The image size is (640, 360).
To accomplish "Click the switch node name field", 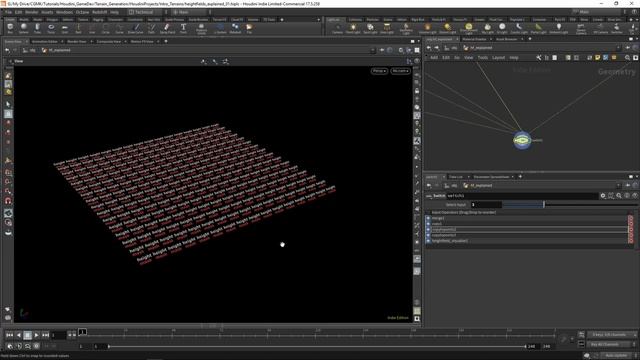I will click(x=522, y=196).
